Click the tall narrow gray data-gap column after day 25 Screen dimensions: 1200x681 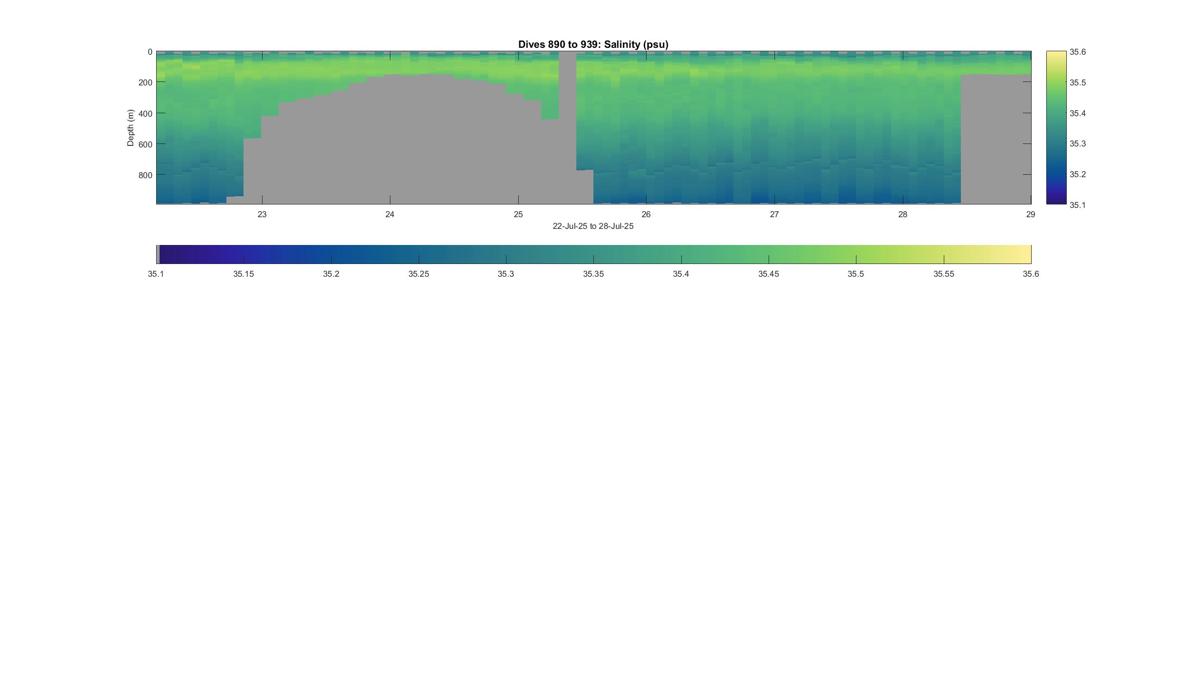click(x=568, y=111)
